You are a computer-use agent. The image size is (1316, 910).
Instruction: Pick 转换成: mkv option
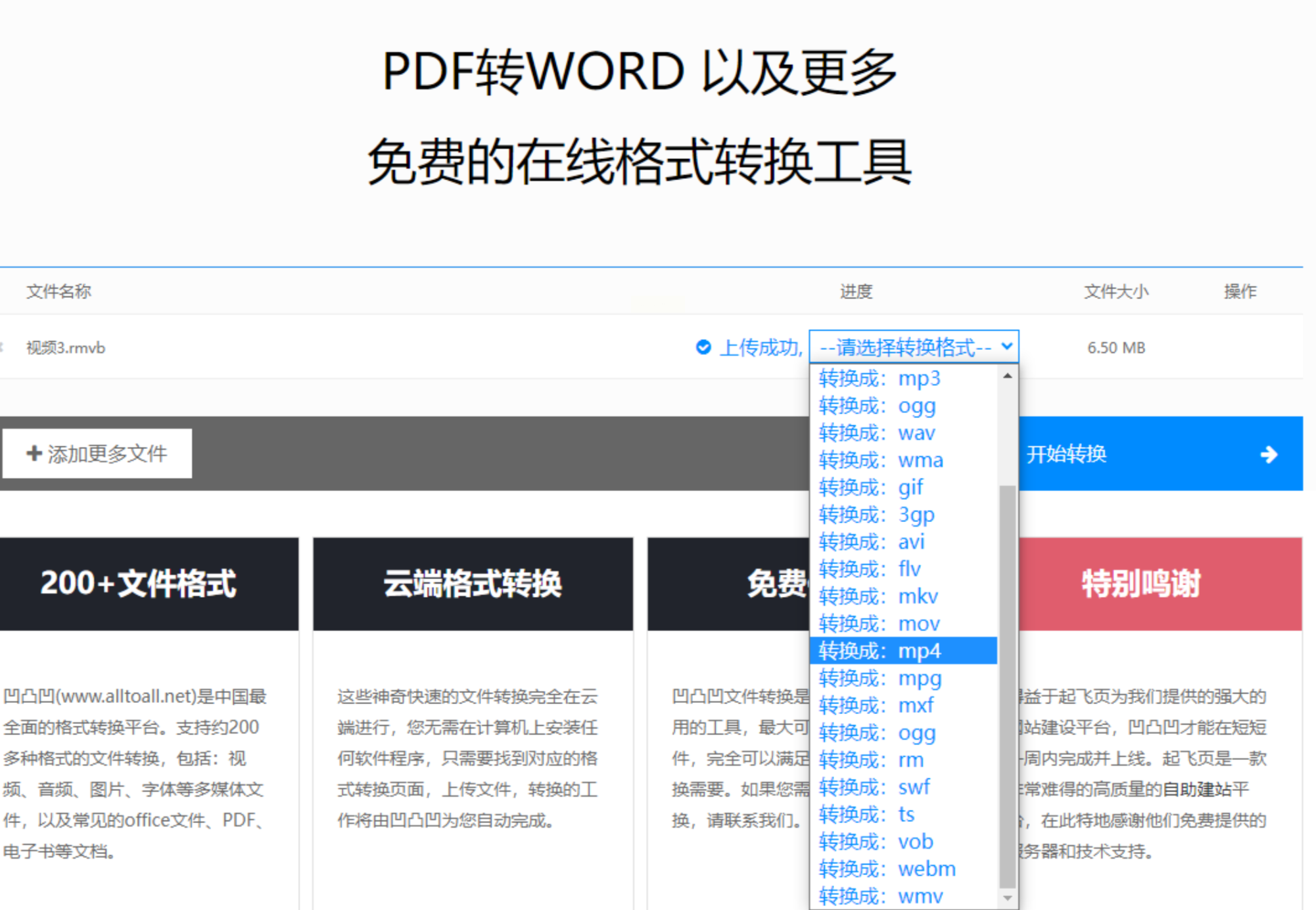coord(904,596)
